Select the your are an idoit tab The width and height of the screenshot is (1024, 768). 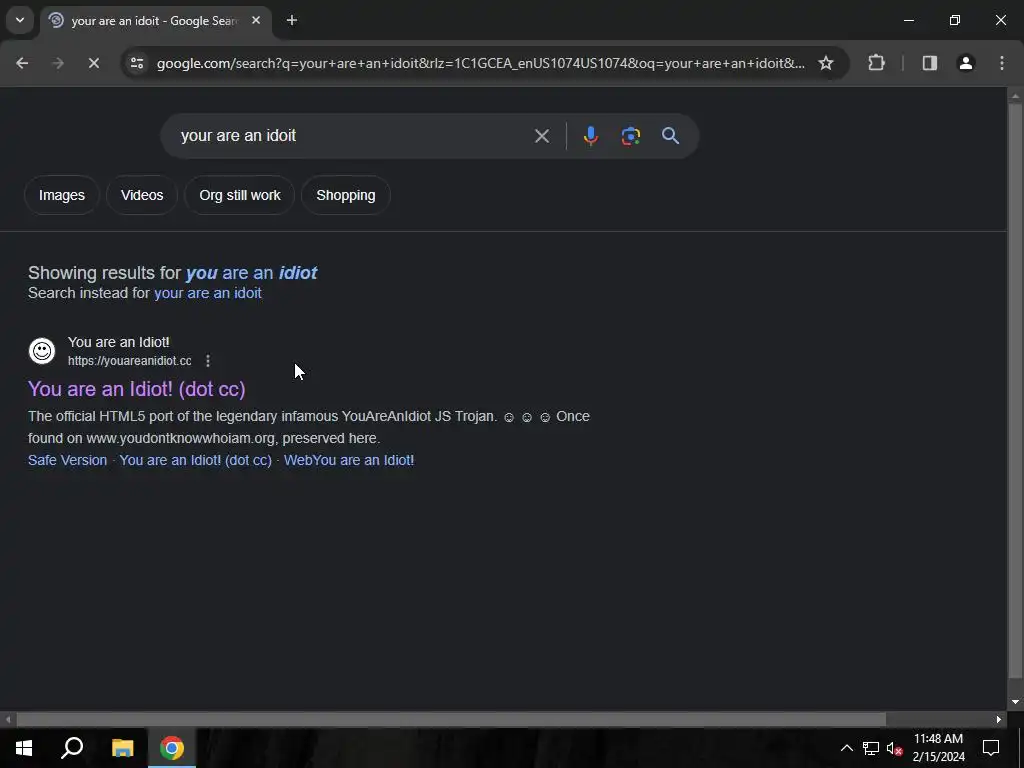[x=154, y=20]
